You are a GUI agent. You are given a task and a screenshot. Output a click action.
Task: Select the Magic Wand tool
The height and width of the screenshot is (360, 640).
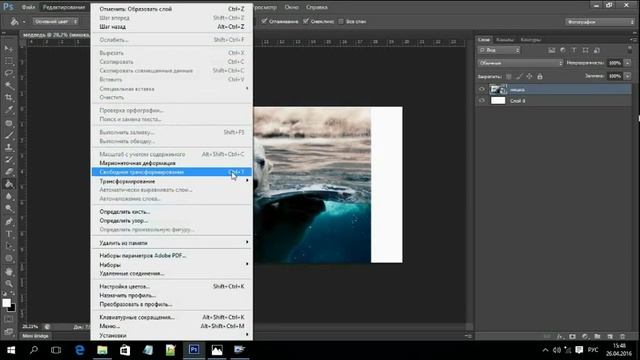pos(9,85)
